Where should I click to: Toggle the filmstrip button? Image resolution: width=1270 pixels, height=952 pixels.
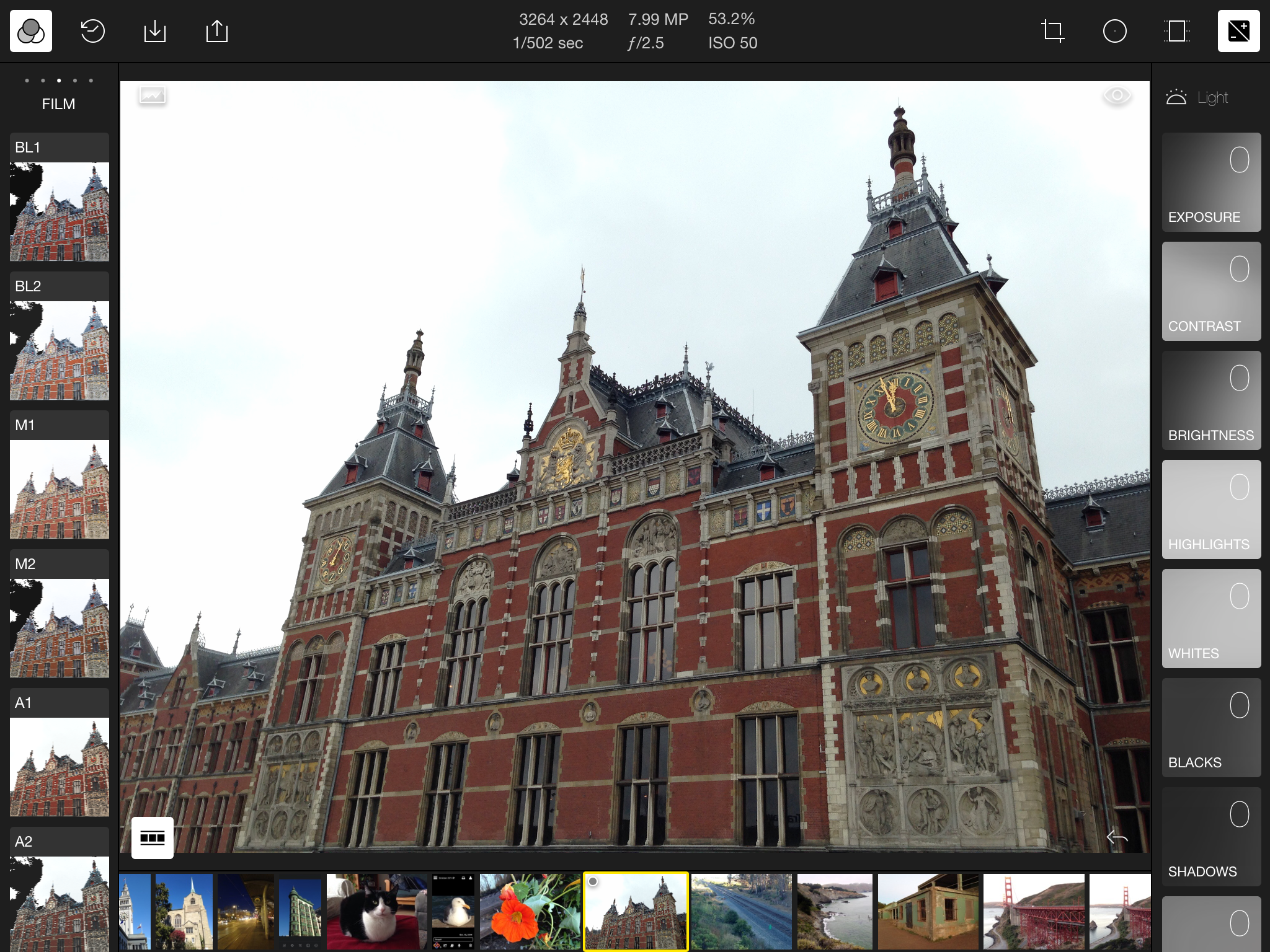[153, 838]
